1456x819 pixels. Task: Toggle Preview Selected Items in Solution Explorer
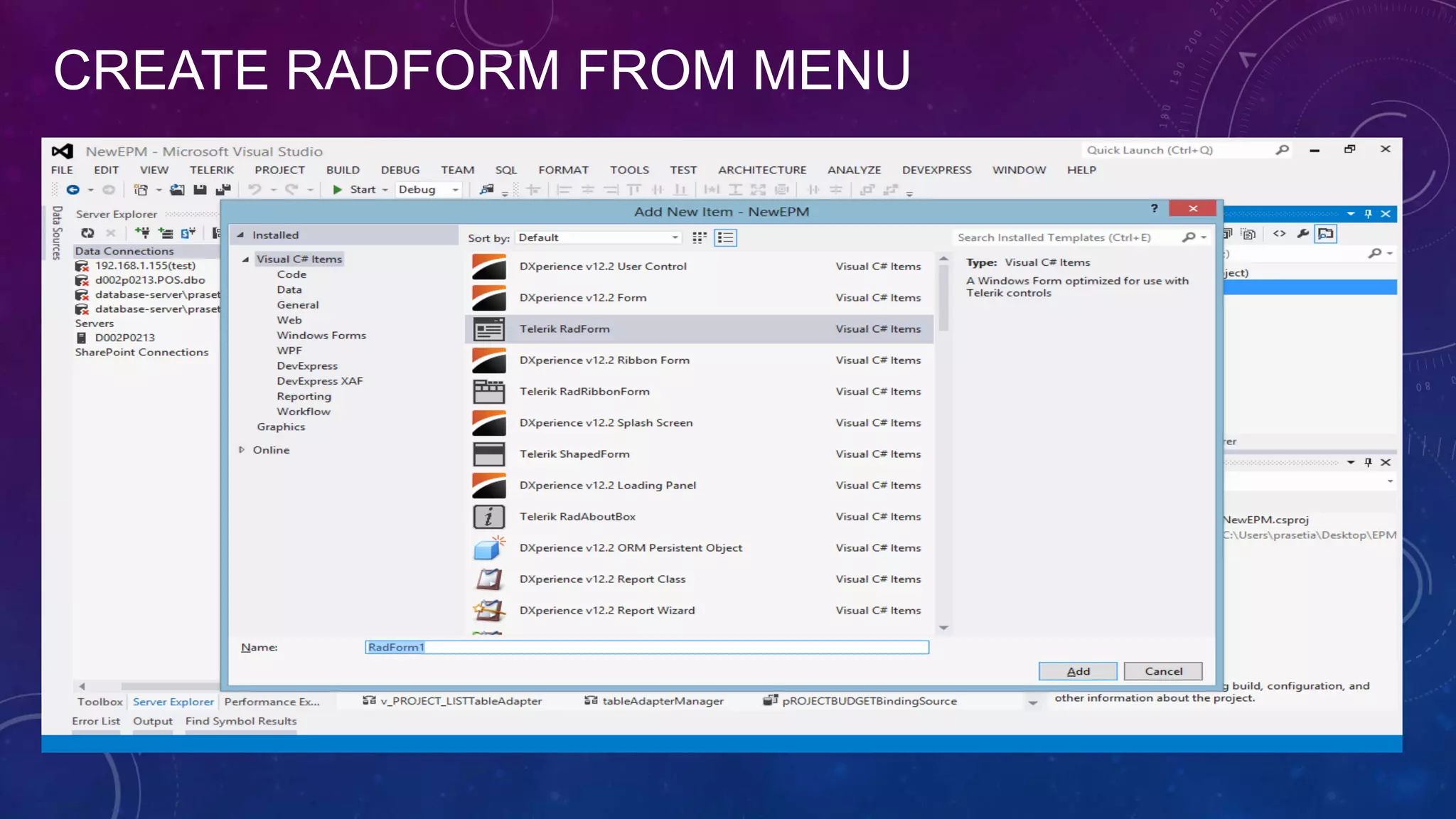coord(1326,234)
